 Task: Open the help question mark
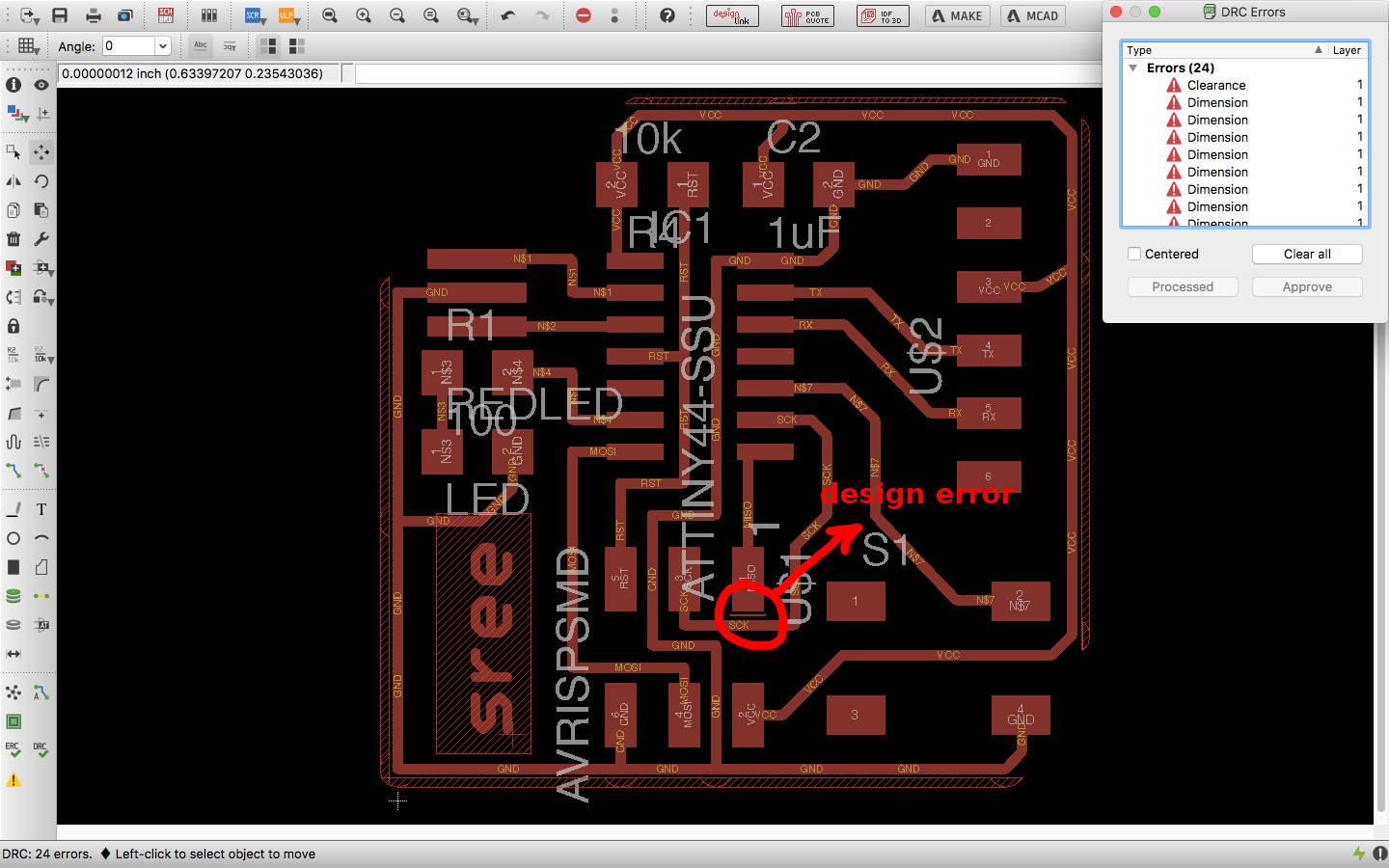(667, 15)
